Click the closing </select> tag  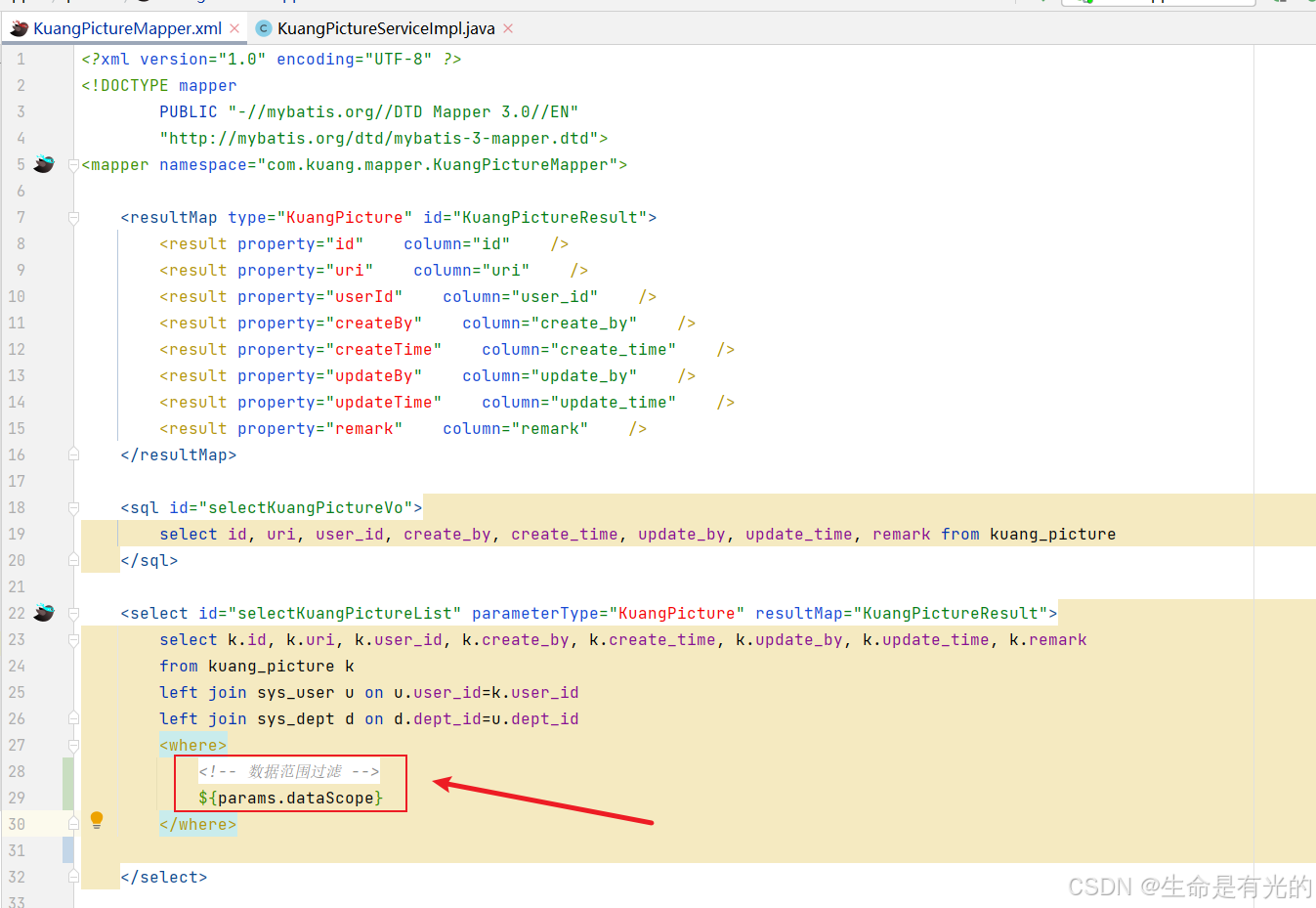pyautogui.click(x=164, y=877)
